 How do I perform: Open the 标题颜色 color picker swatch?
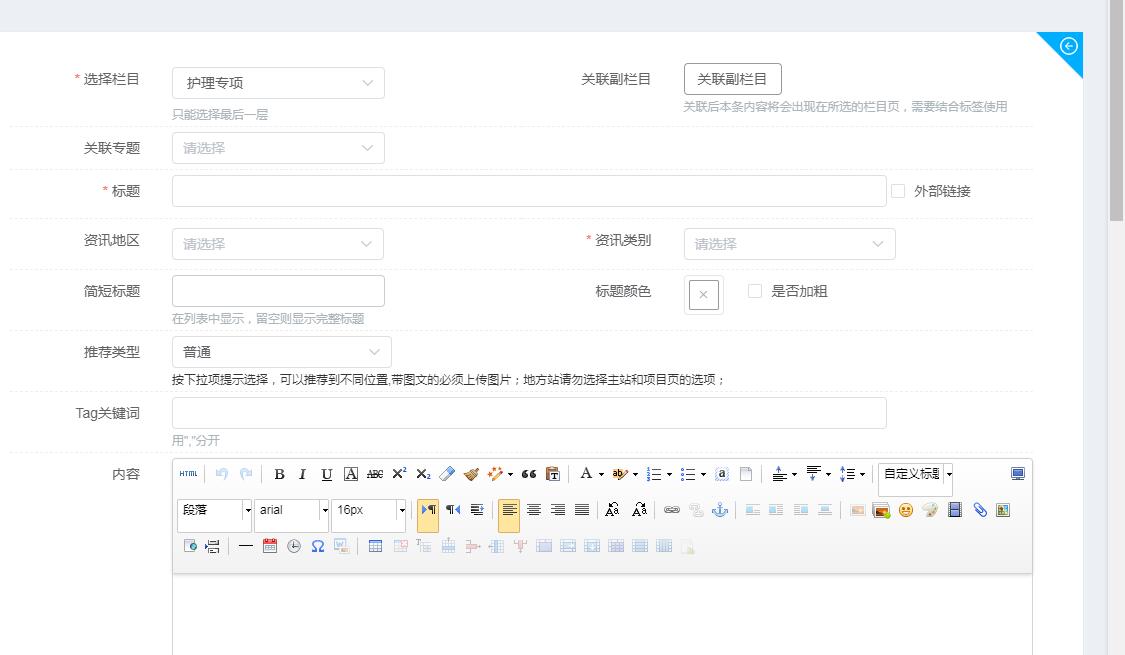coord(703,295)
